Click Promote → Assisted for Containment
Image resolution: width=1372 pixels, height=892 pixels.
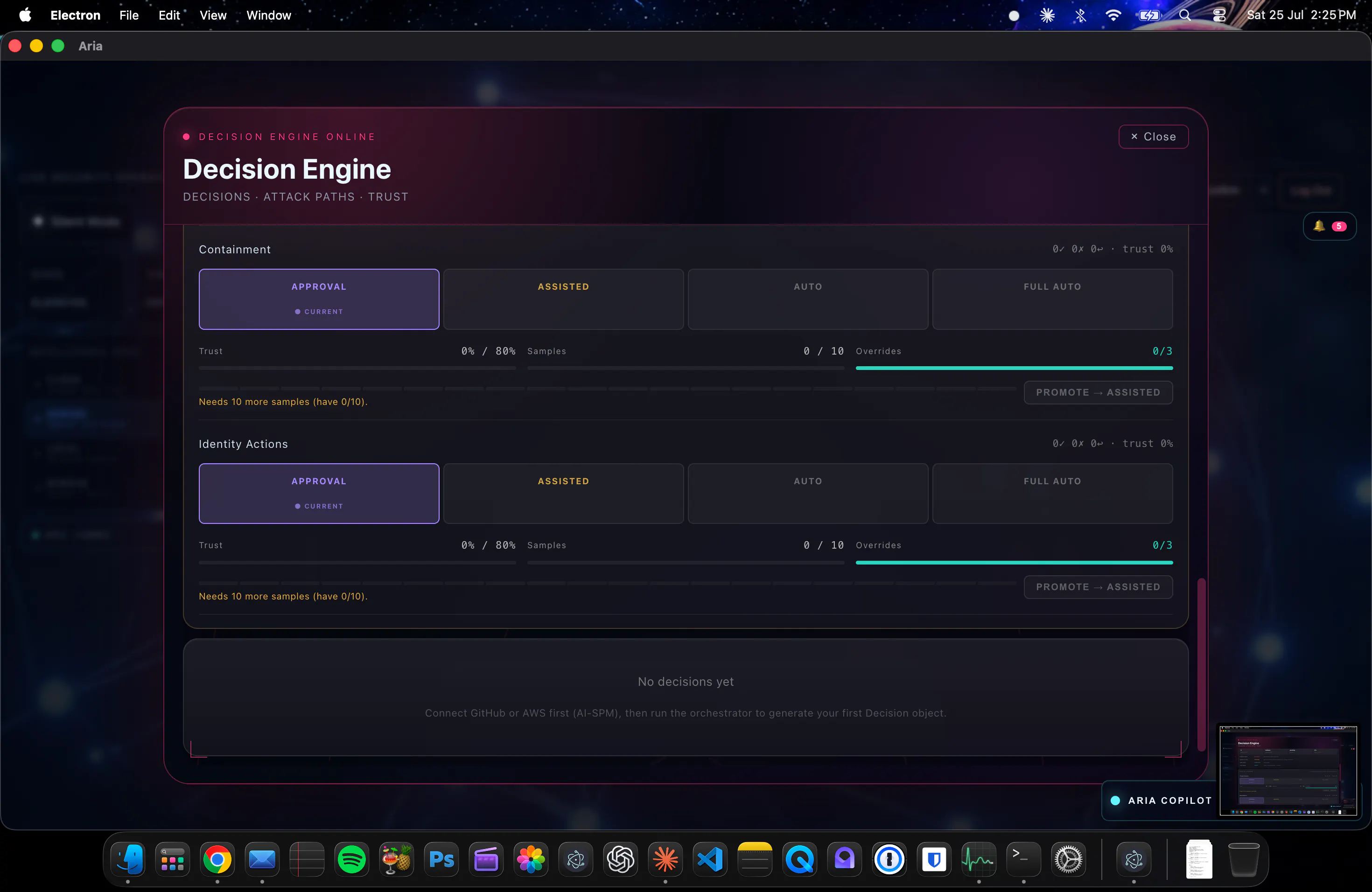(1098, 392)
